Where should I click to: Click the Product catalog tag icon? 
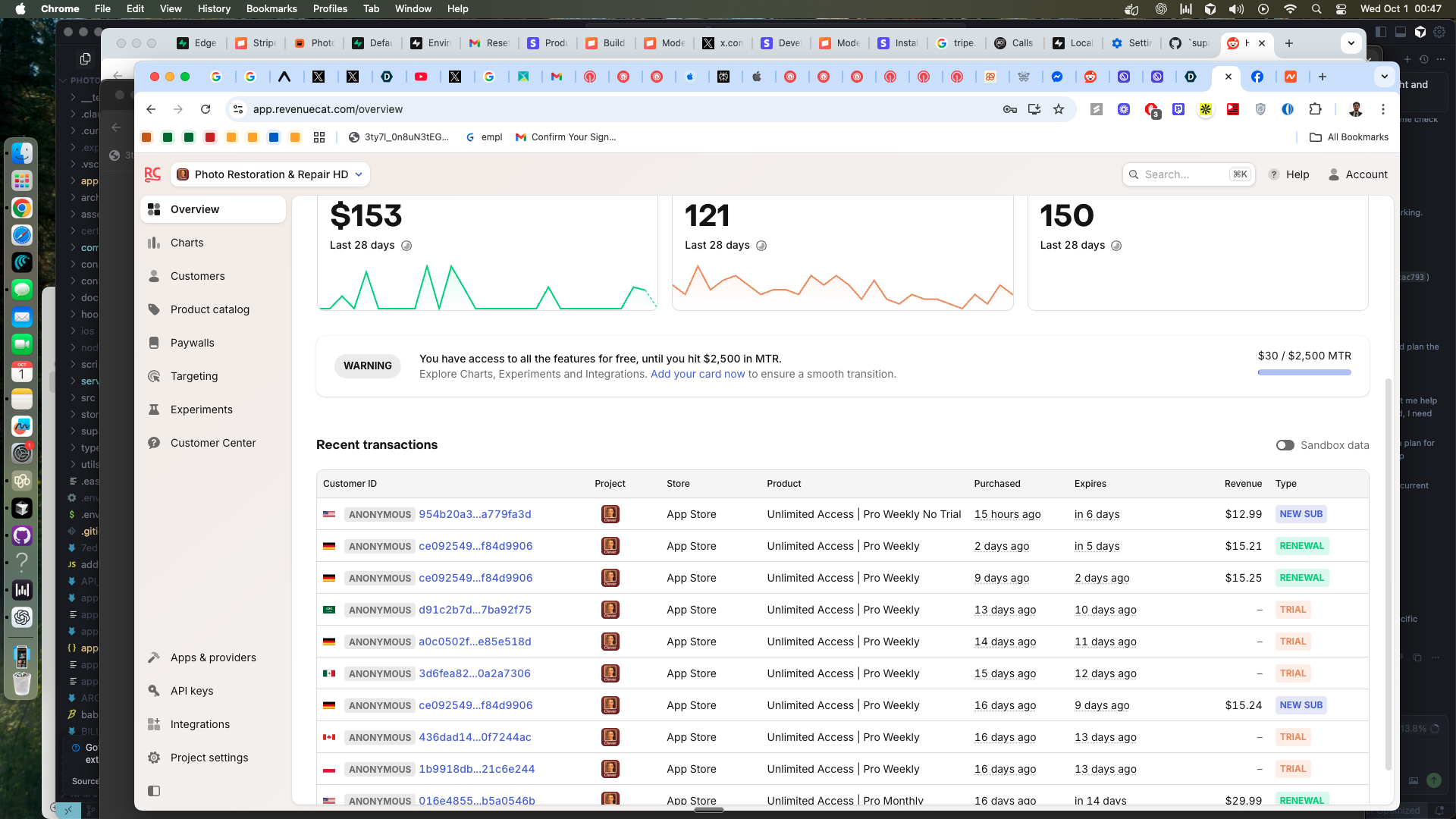(x=154, y=309)
